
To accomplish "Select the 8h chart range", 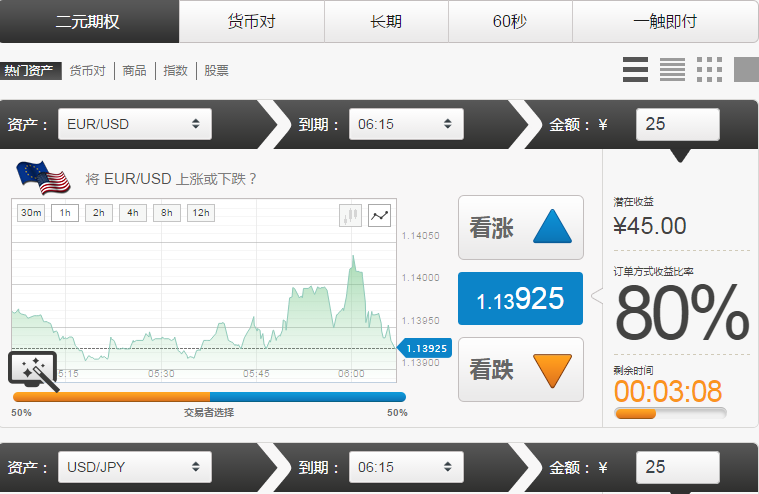I will [167, 212].
